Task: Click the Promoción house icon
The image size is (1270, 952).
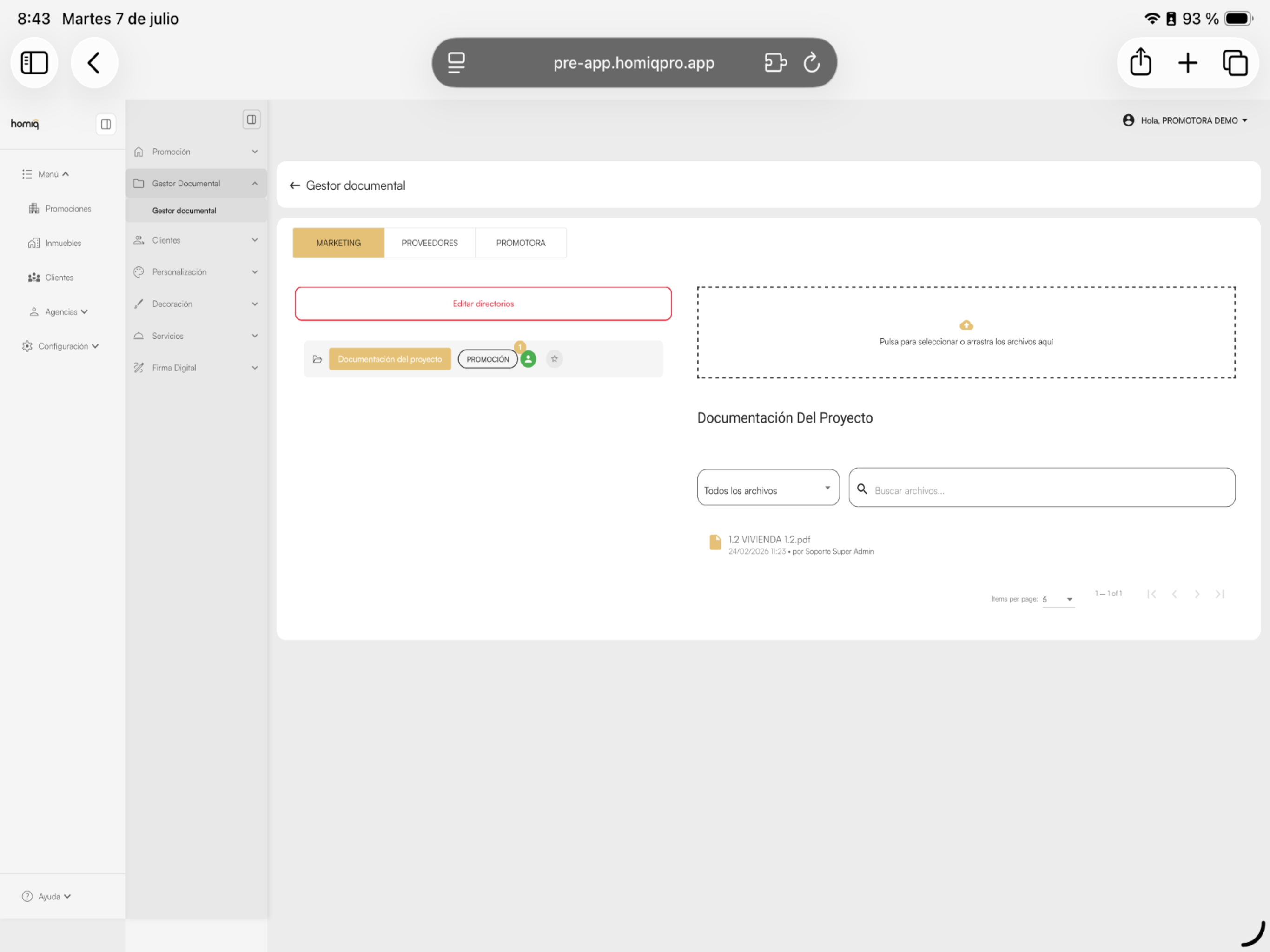Action: [x=139, y=152]
